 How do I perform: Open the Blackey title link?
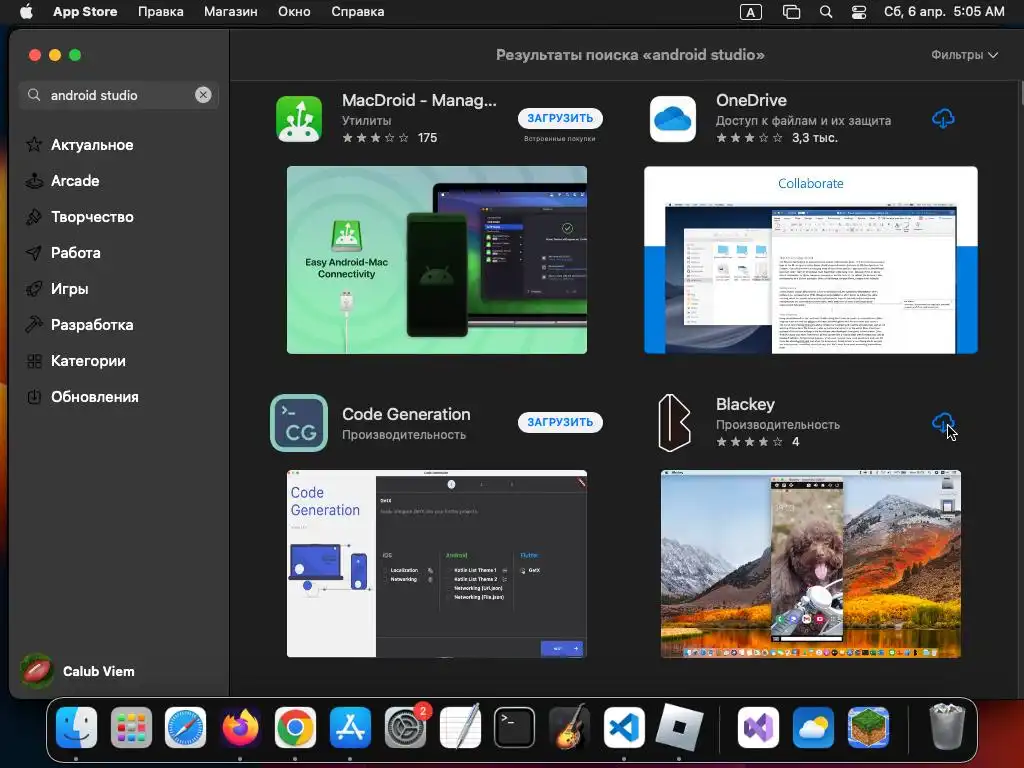(x=745, y=404)
